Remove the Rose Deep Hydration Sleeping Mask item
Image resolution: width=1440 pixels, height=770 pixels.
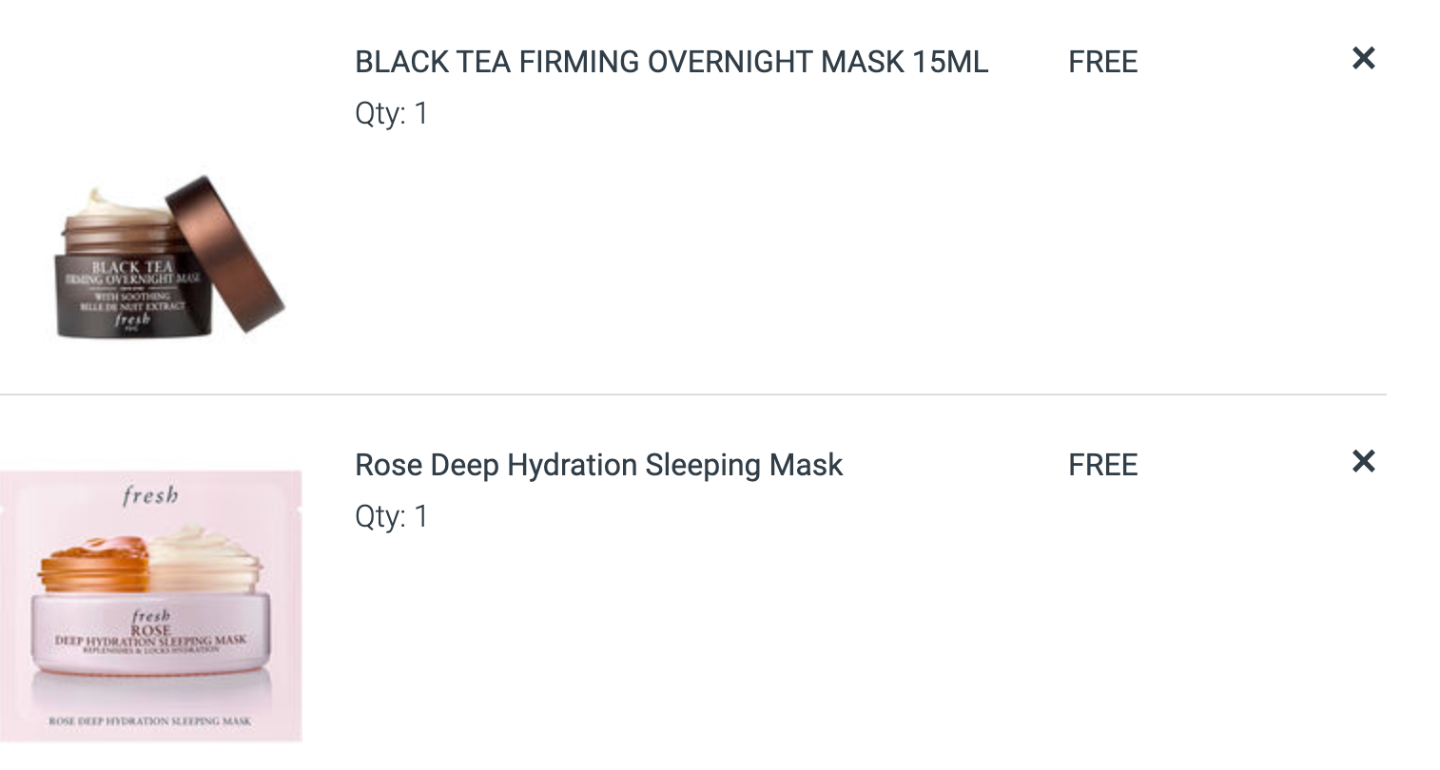point(1363,461)
